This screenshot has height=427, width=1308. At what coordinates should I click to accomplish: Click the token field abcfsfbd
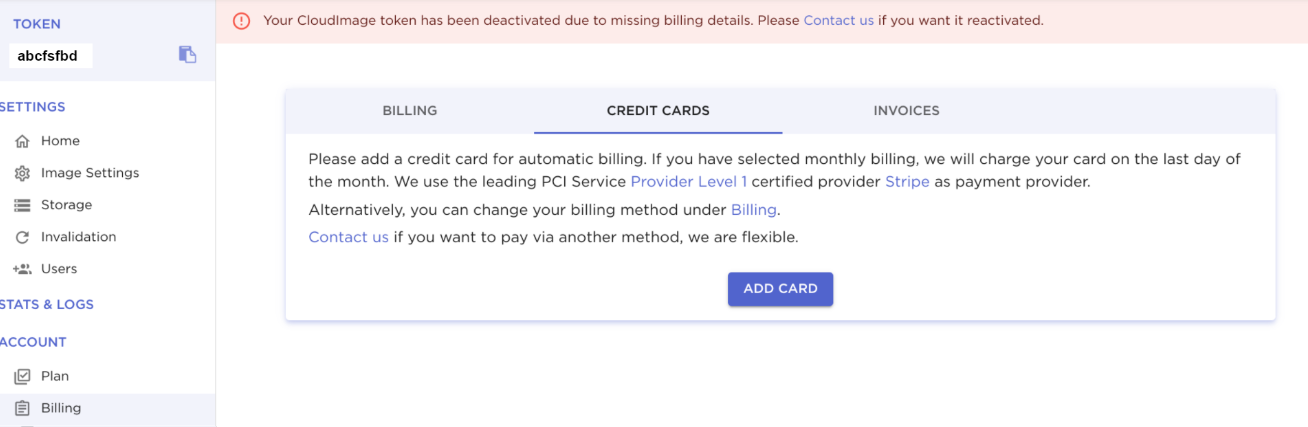pyautogui.click(x=50, y=56)
